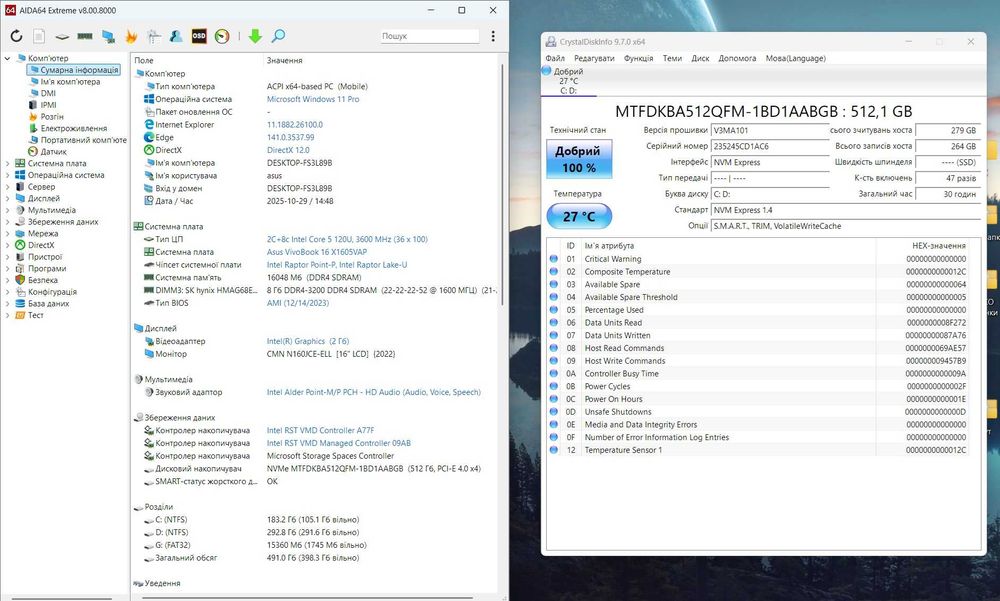Click the Refresh icon in AIDA64 toolbar
Viewport: 1000px width, 601px height.
pos(17,36)
